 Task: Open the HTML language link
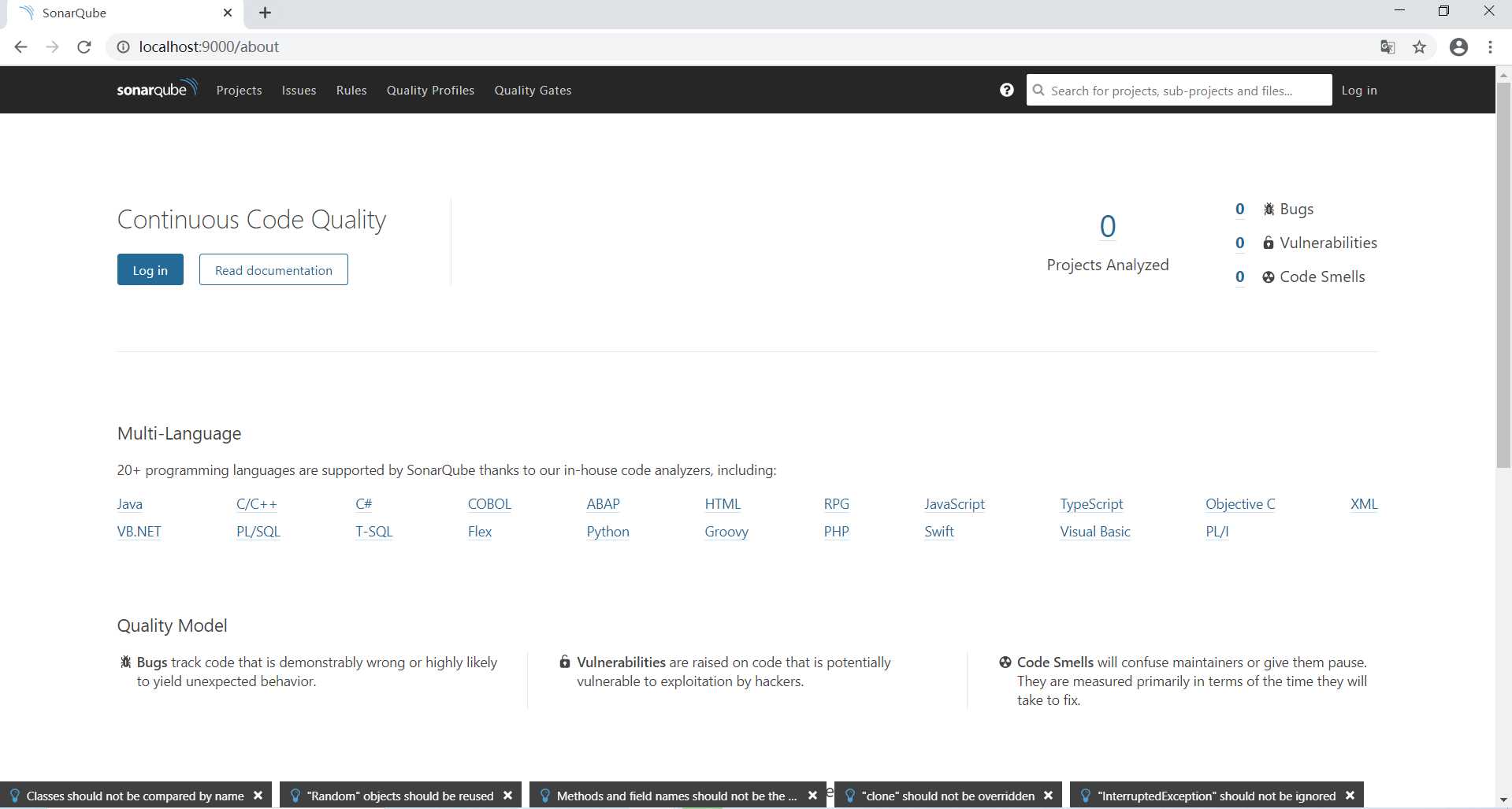723,504
